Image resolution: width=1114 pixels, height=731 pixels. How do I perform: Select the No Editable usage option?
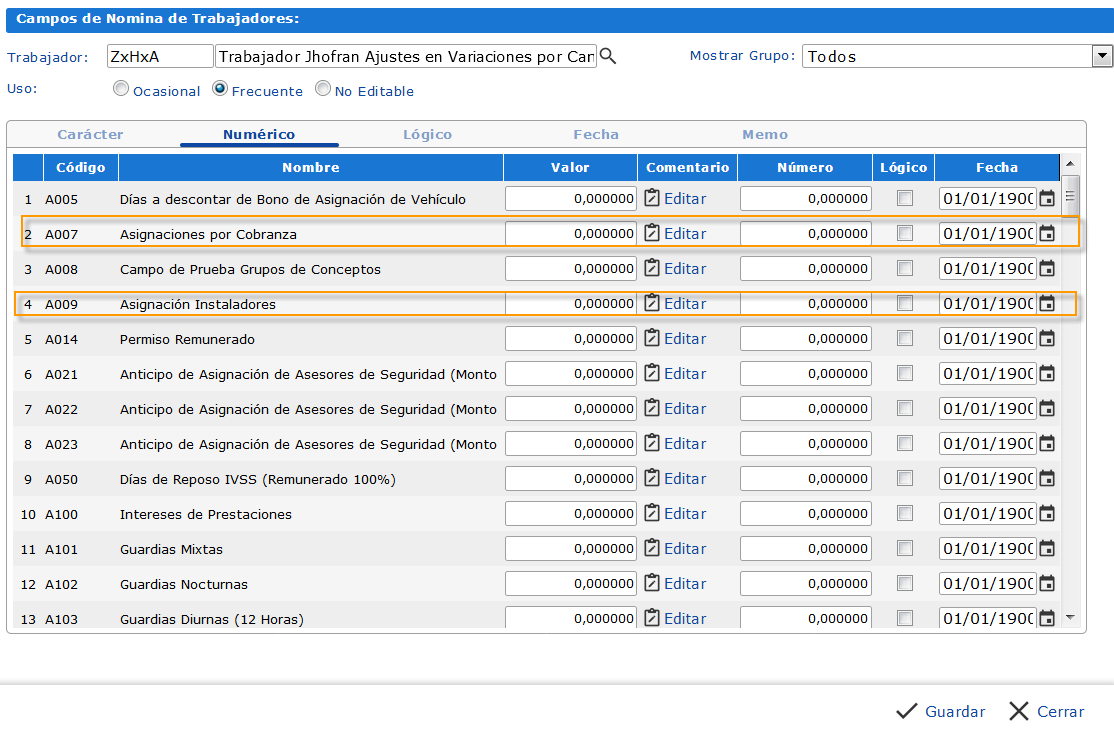323,89
